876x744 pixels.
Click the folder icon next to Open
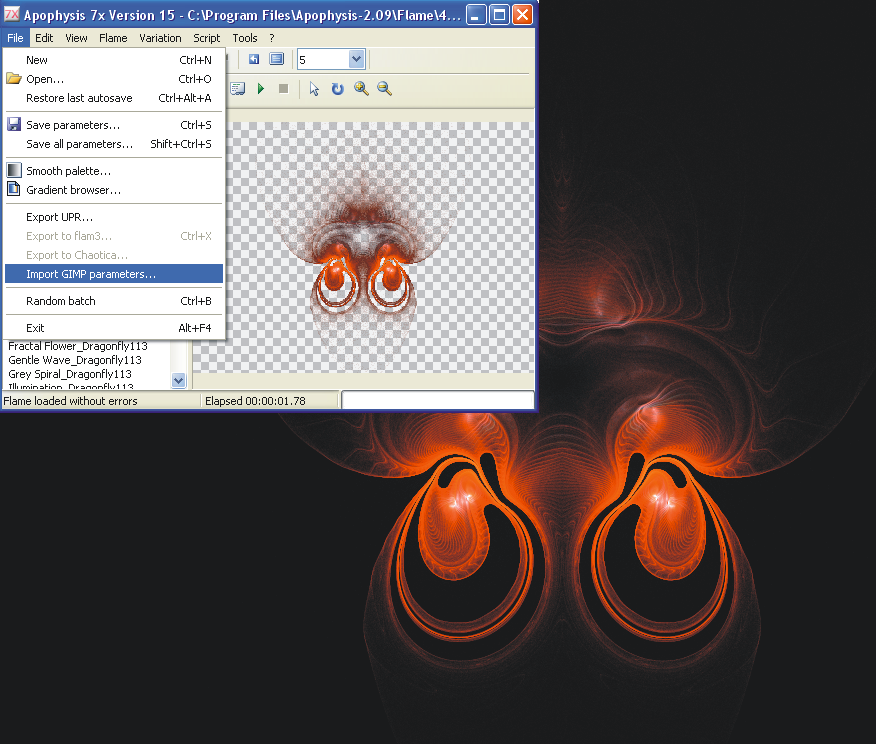[x=14, y=79]
